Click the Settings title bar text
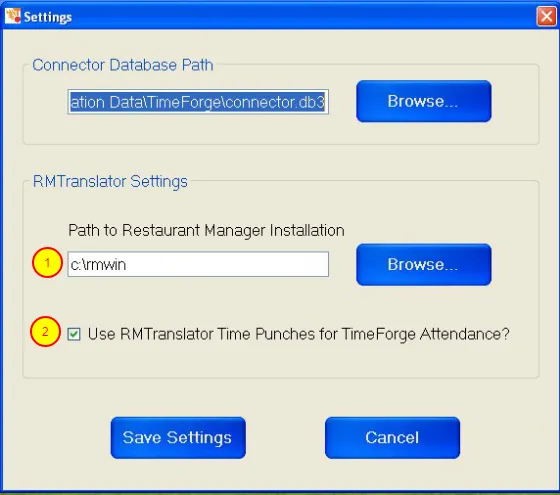Viewport: 560px width, 495px height. coord(48,17)
